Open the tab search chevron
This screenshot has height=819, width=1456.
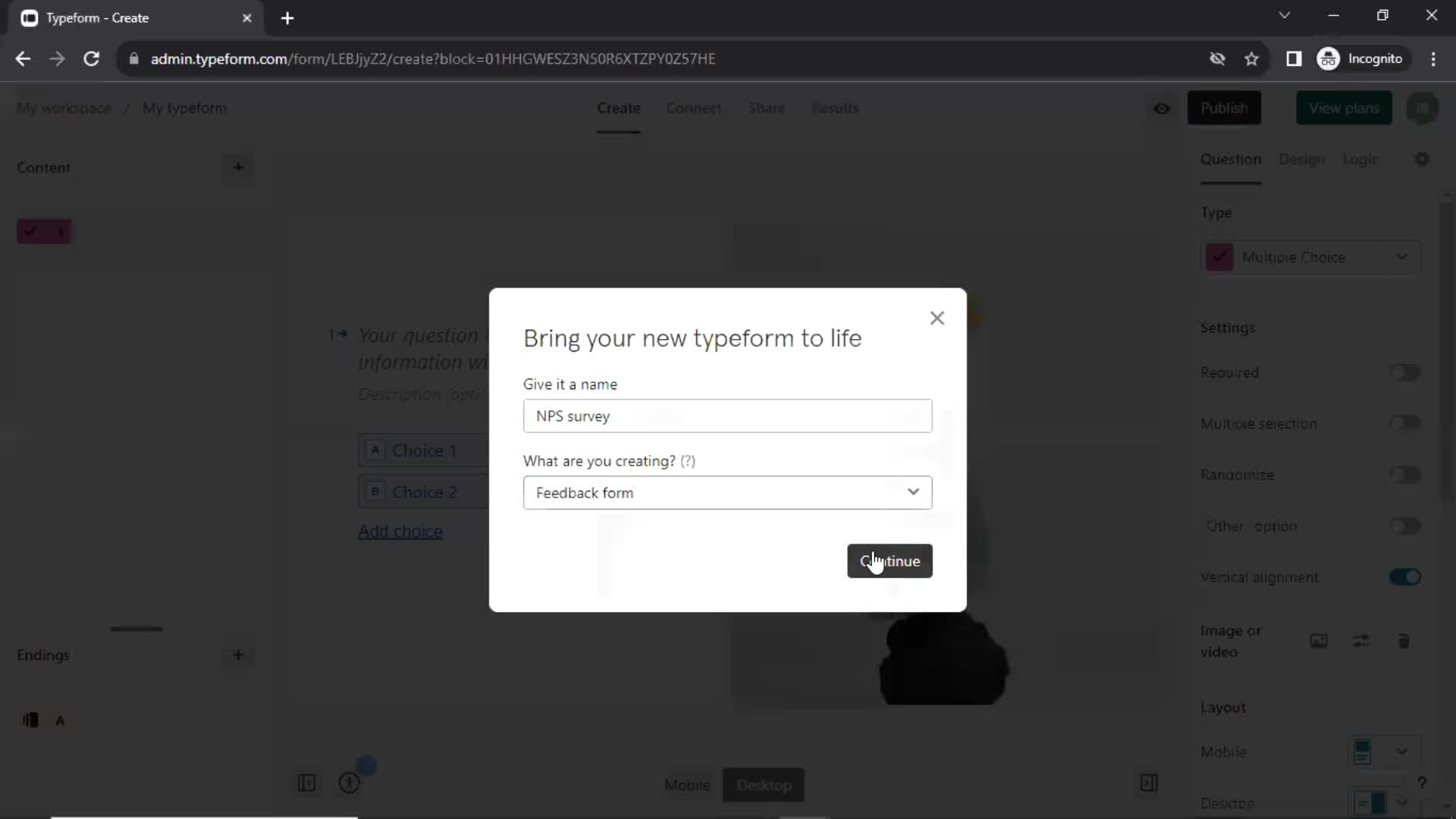pos(1284,15)
